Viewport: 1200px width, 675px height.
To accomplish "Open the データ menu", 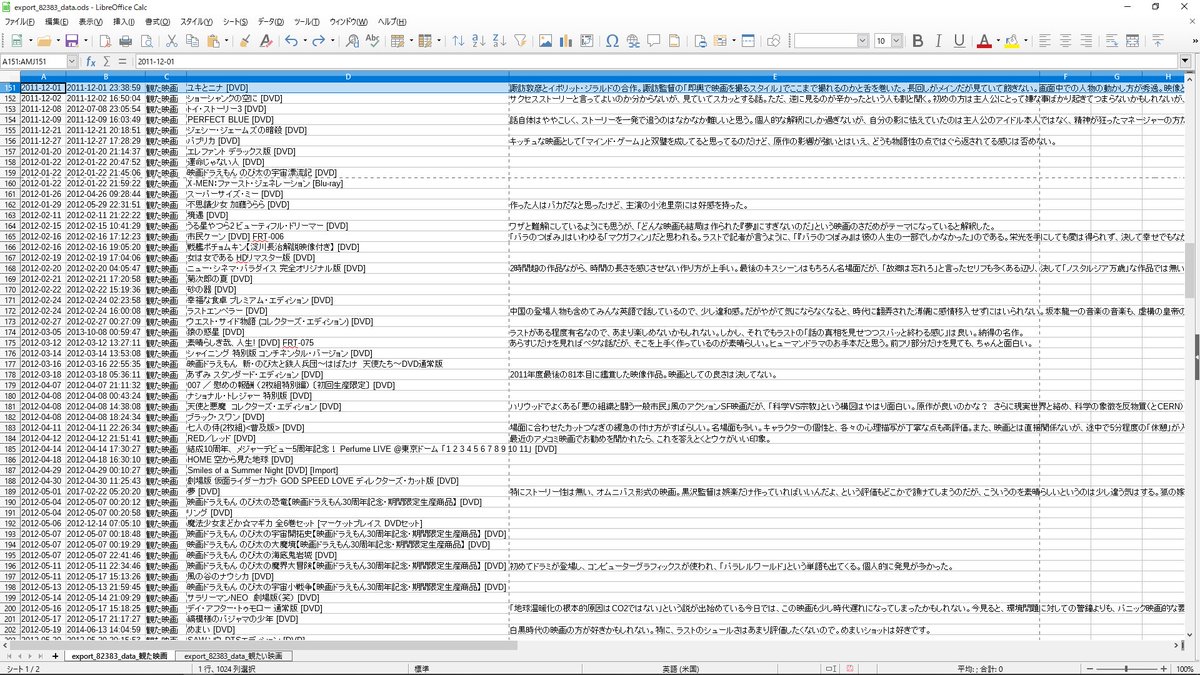I will tap(270, 22).
